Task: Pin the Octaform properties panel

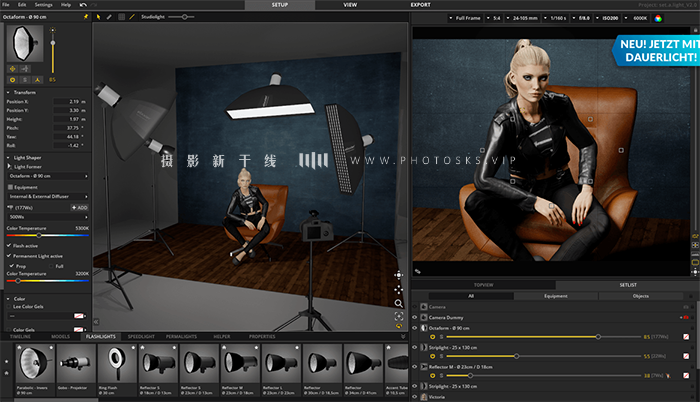Action: coord(86,17)
